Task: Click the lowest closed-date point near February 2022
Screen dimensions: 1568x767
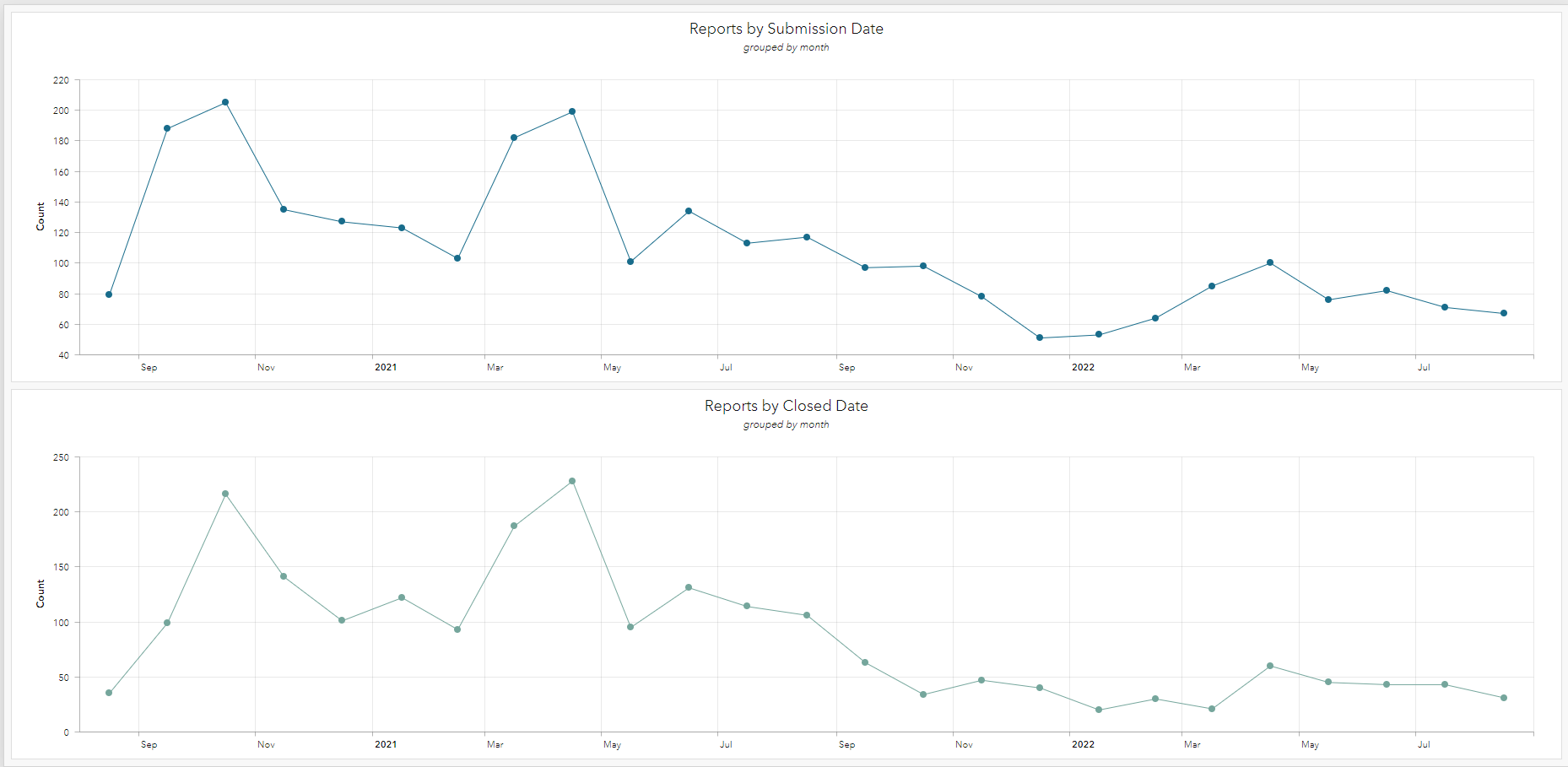Action: tap(1098, 709)
